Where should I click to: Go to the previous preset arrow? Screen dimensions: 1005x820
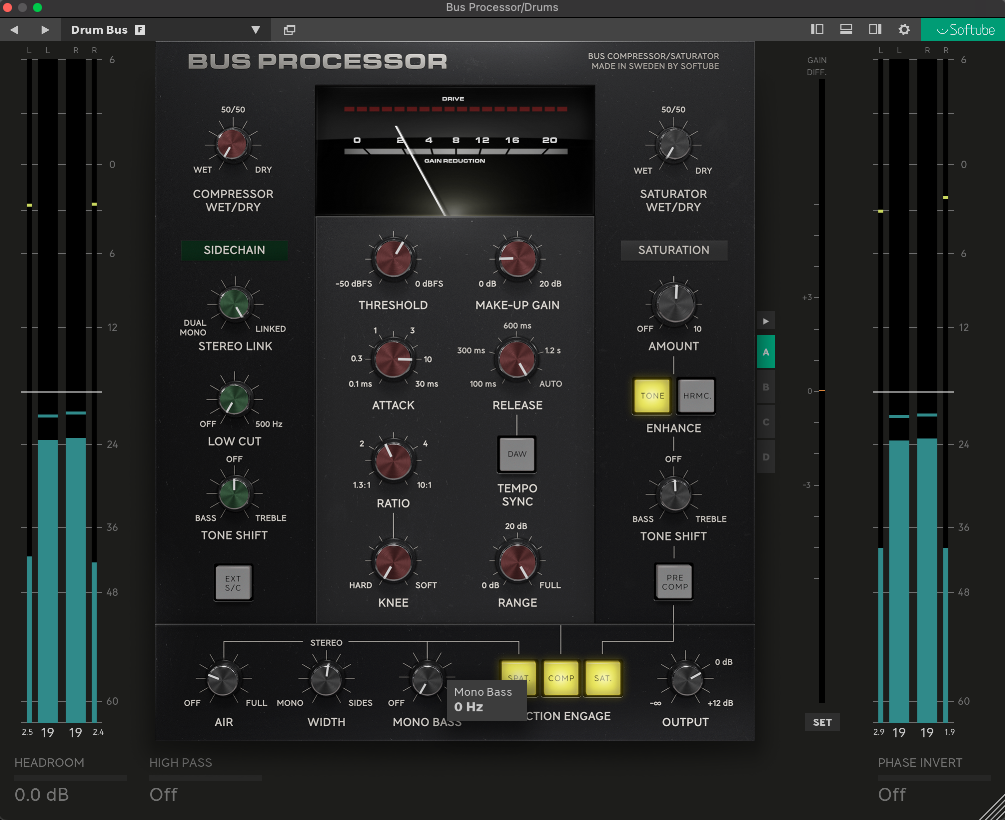(x=14, y=30)
